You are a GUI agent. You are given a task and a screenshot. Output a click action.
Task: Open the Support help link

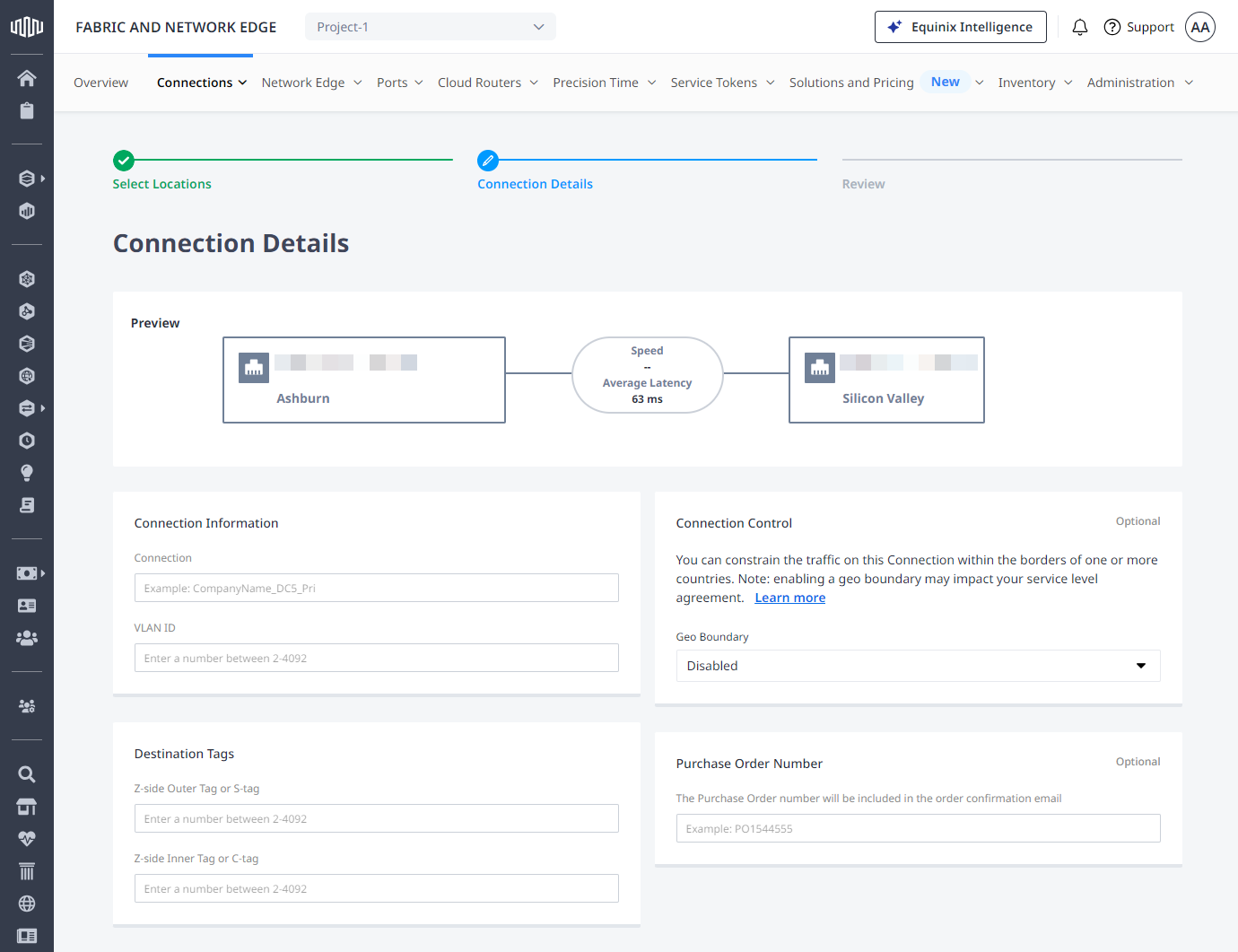coord(1138,27)
